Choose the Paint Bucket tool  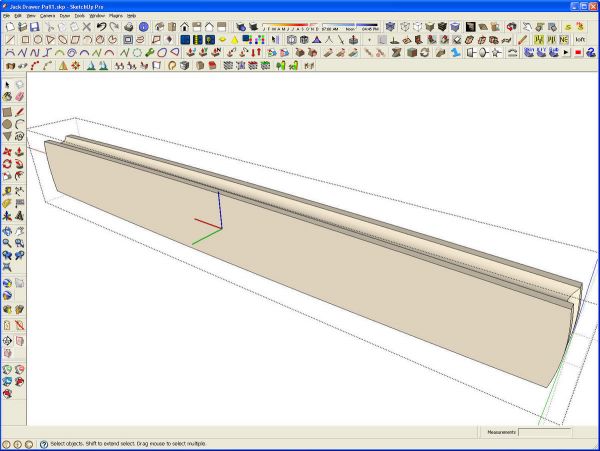(x=7, y=97)
